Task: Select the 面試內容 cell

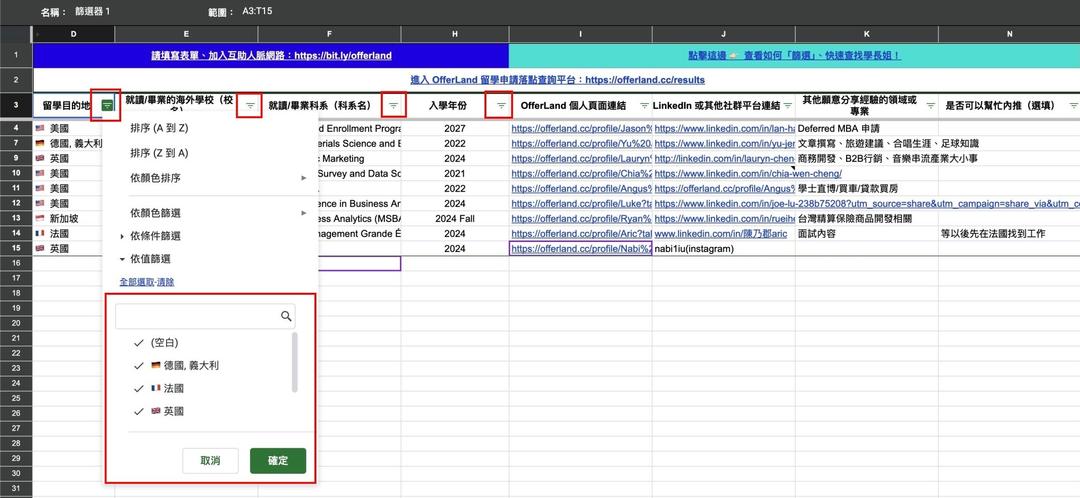Action: click(x=866, y=234)
